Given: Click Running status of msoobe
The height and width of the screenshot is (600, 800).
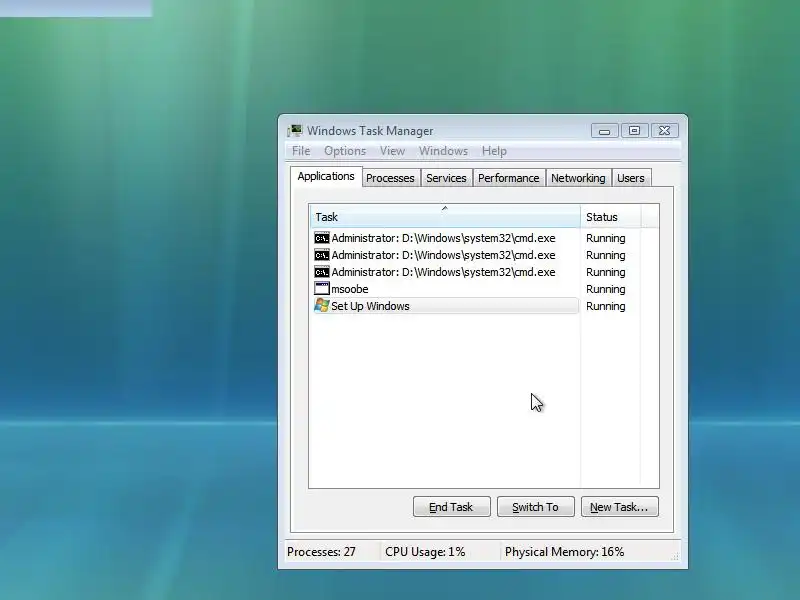Looking at the screenshot, I should tap(606, 289).
